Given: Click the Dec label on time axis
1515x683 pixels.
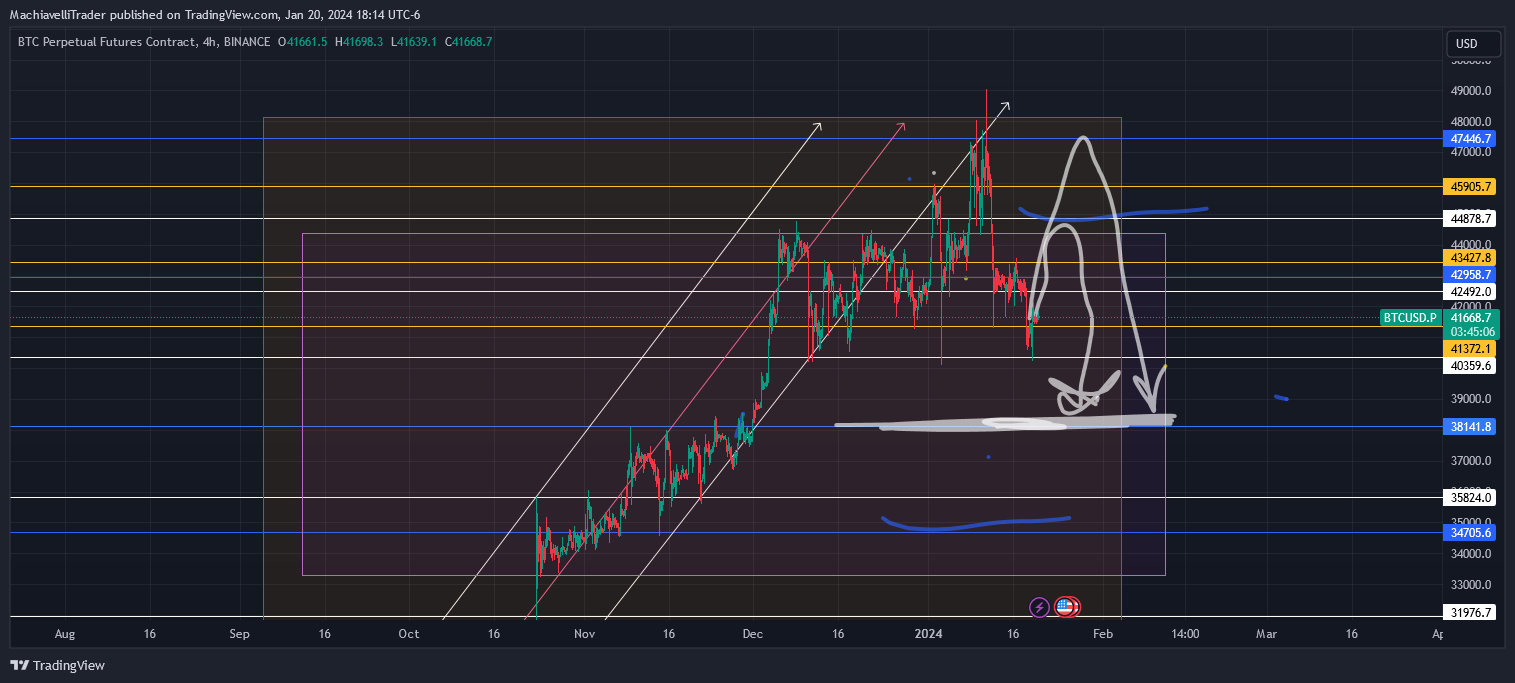Looking at the screenshot, I should click(x=754, y=634).
